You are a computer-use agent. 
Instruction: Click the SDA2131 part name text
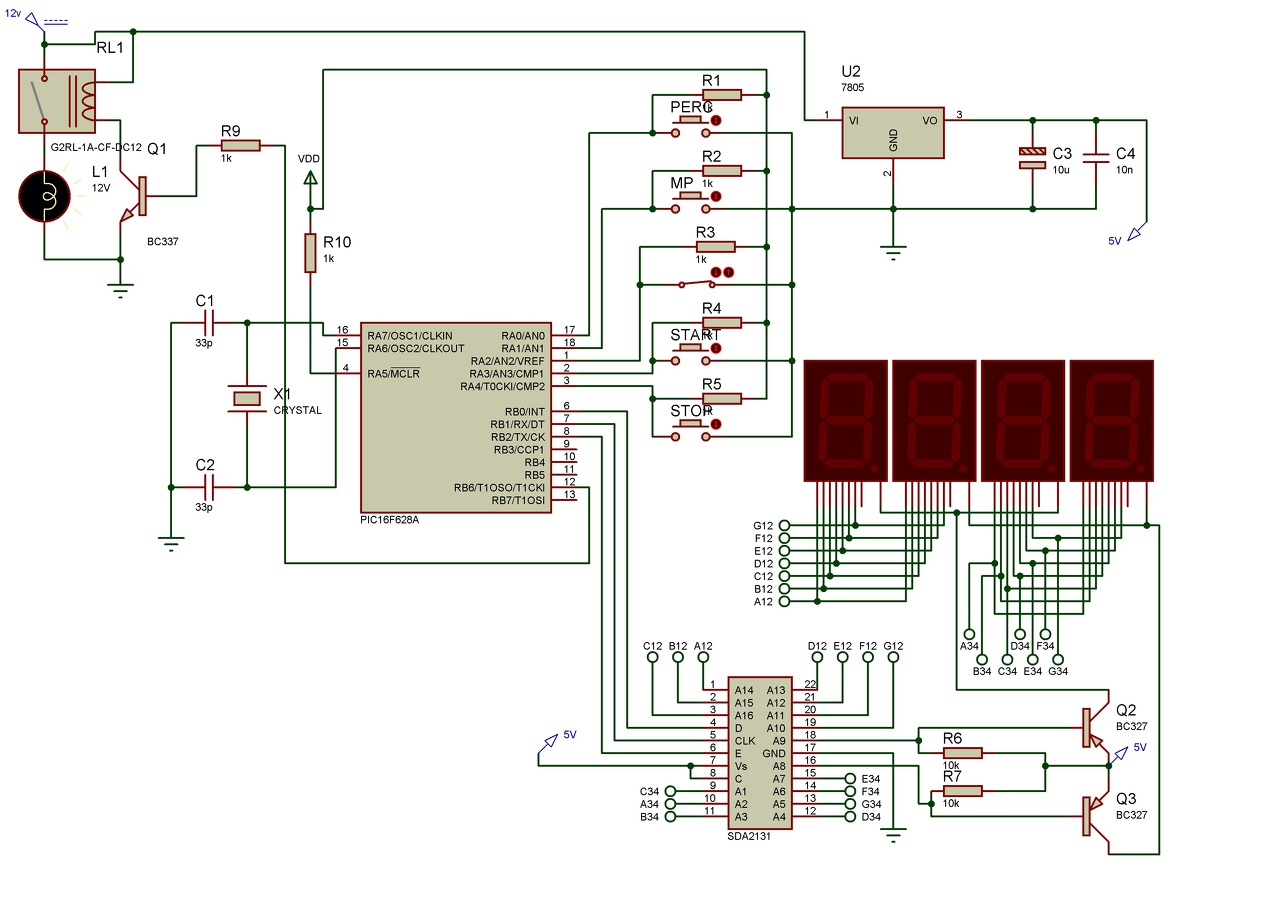pos(749,837)
